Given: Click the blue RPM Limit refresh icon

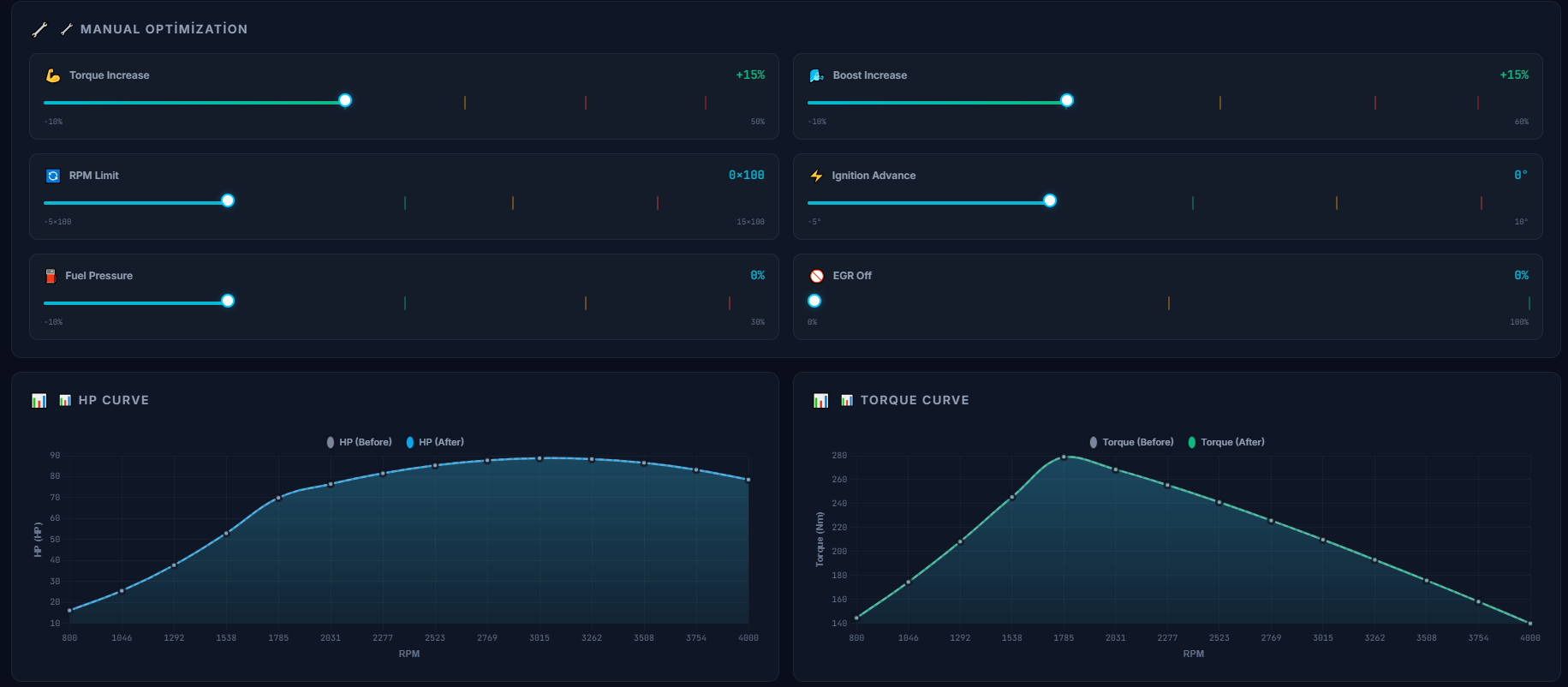Looking at the screenshot, I should coord(53,176).
